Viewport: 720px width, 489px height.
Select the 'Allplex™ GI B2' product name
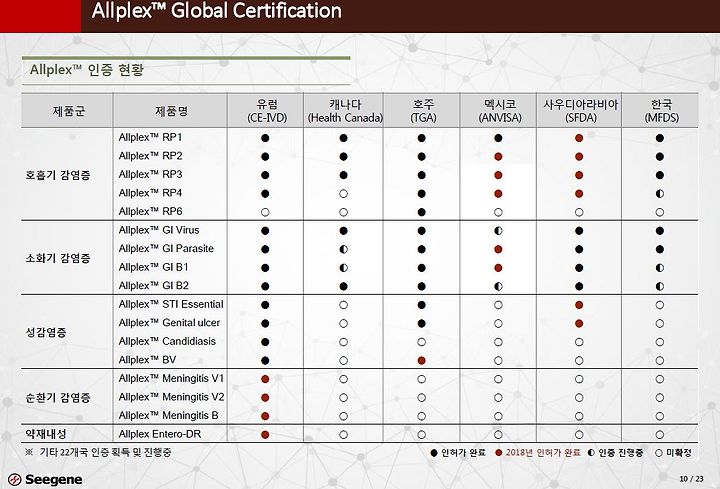(153, 286)
